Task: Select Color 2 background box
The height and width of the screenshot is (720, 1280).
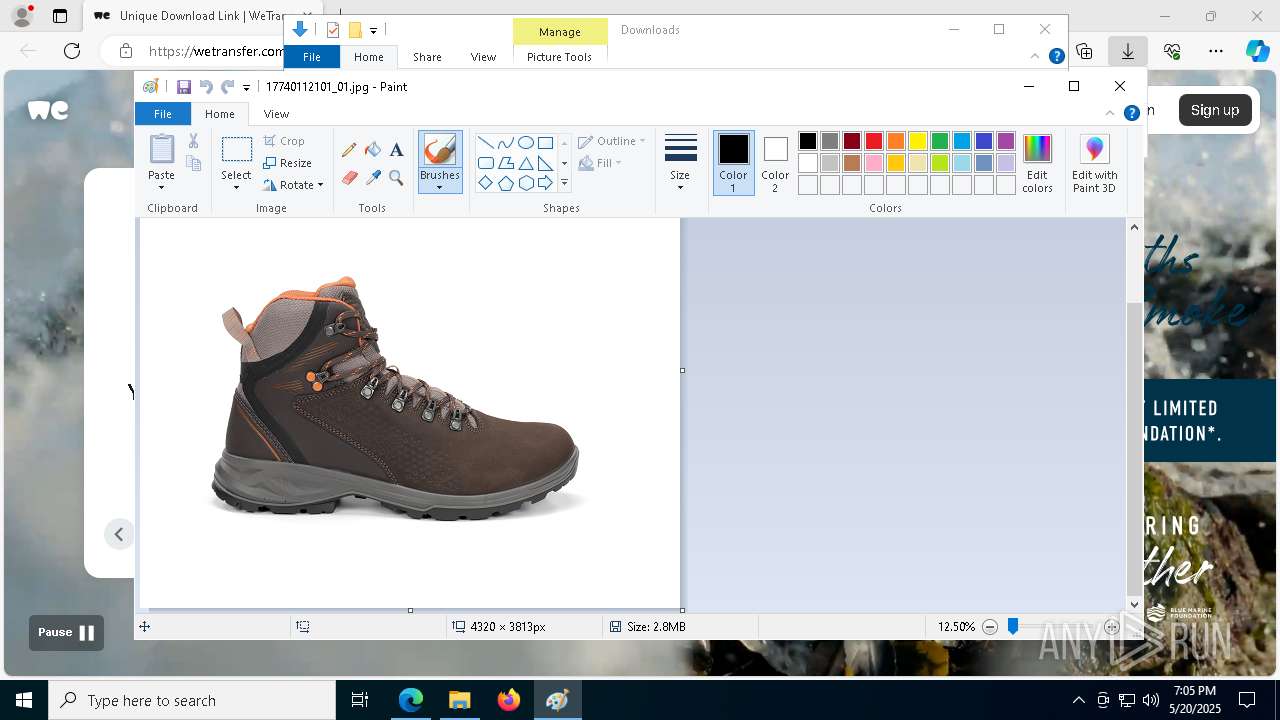Action: (775, 163)
